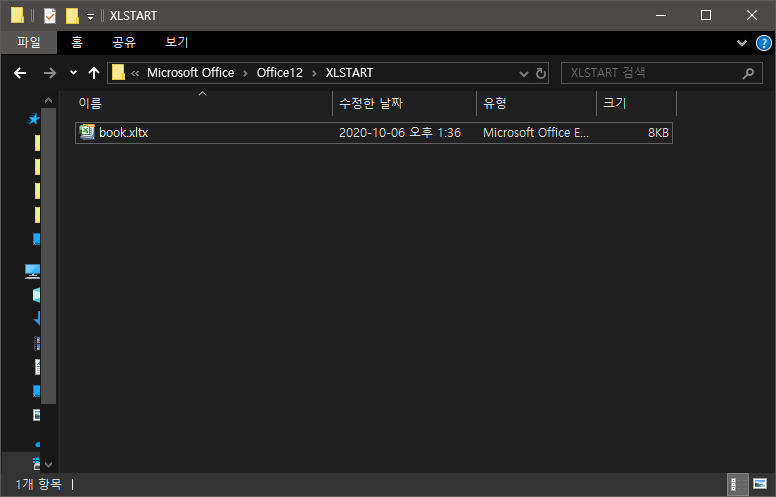Select the book.xltx Excel template icon
Image resolution: width=776 pixels, height=497 pixels.
[x=87, y=132]
